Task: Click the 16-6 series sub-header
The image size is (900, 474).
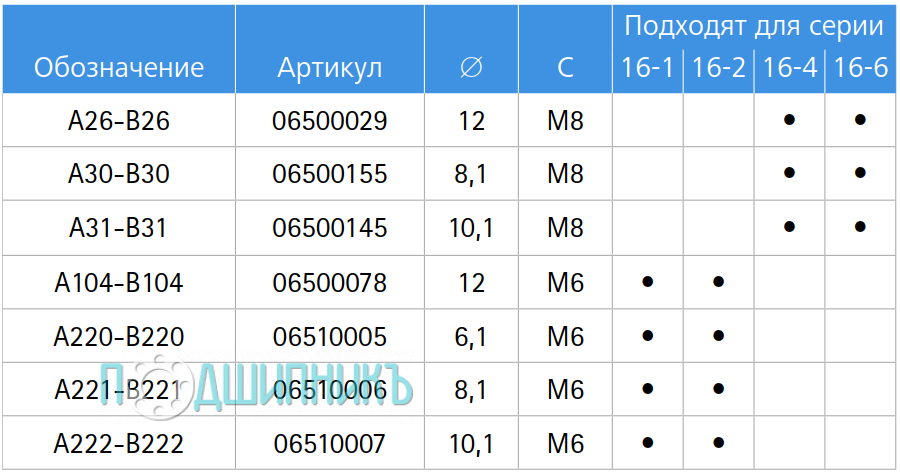Action: tap(860, 68)
